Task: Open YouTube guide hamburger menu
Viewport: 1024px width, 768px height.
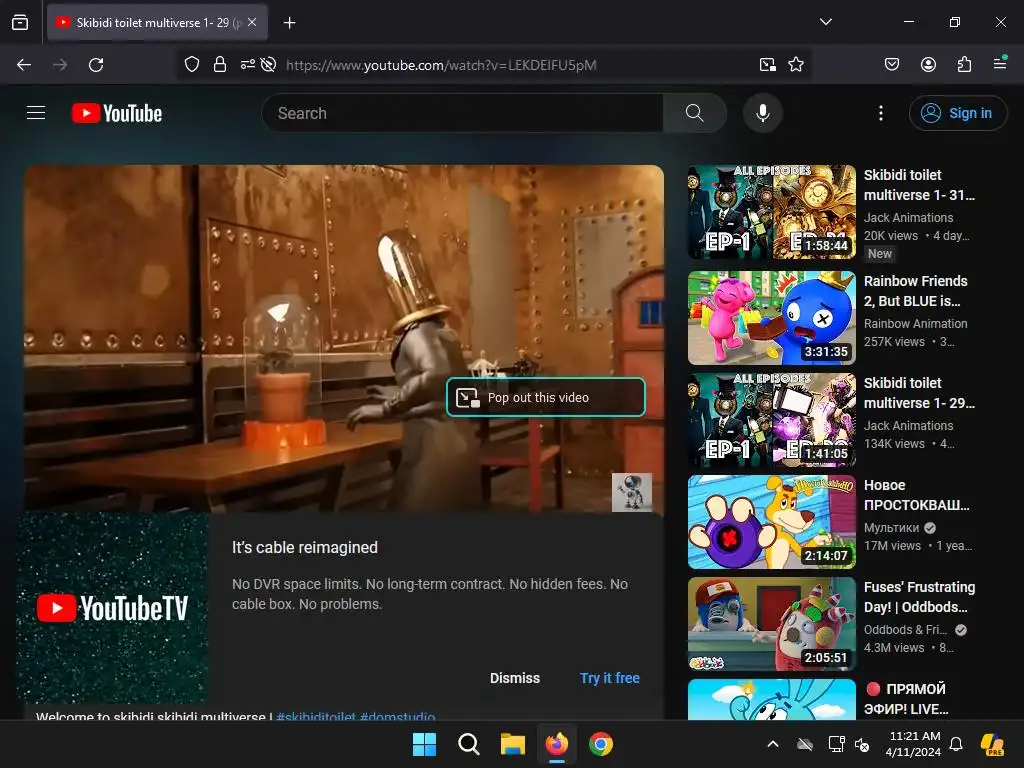Action: point(36,113)
